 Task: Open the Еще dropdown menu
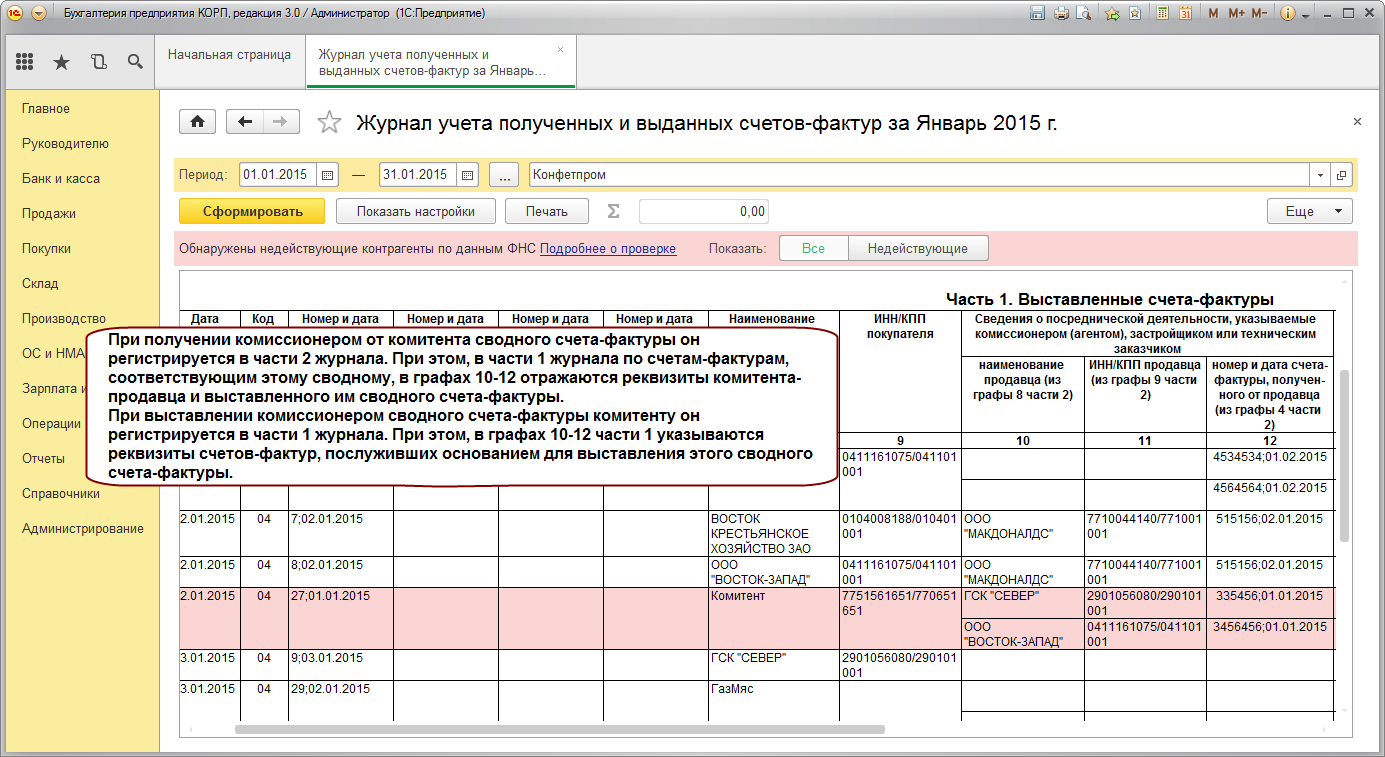tap(1310, 211)
